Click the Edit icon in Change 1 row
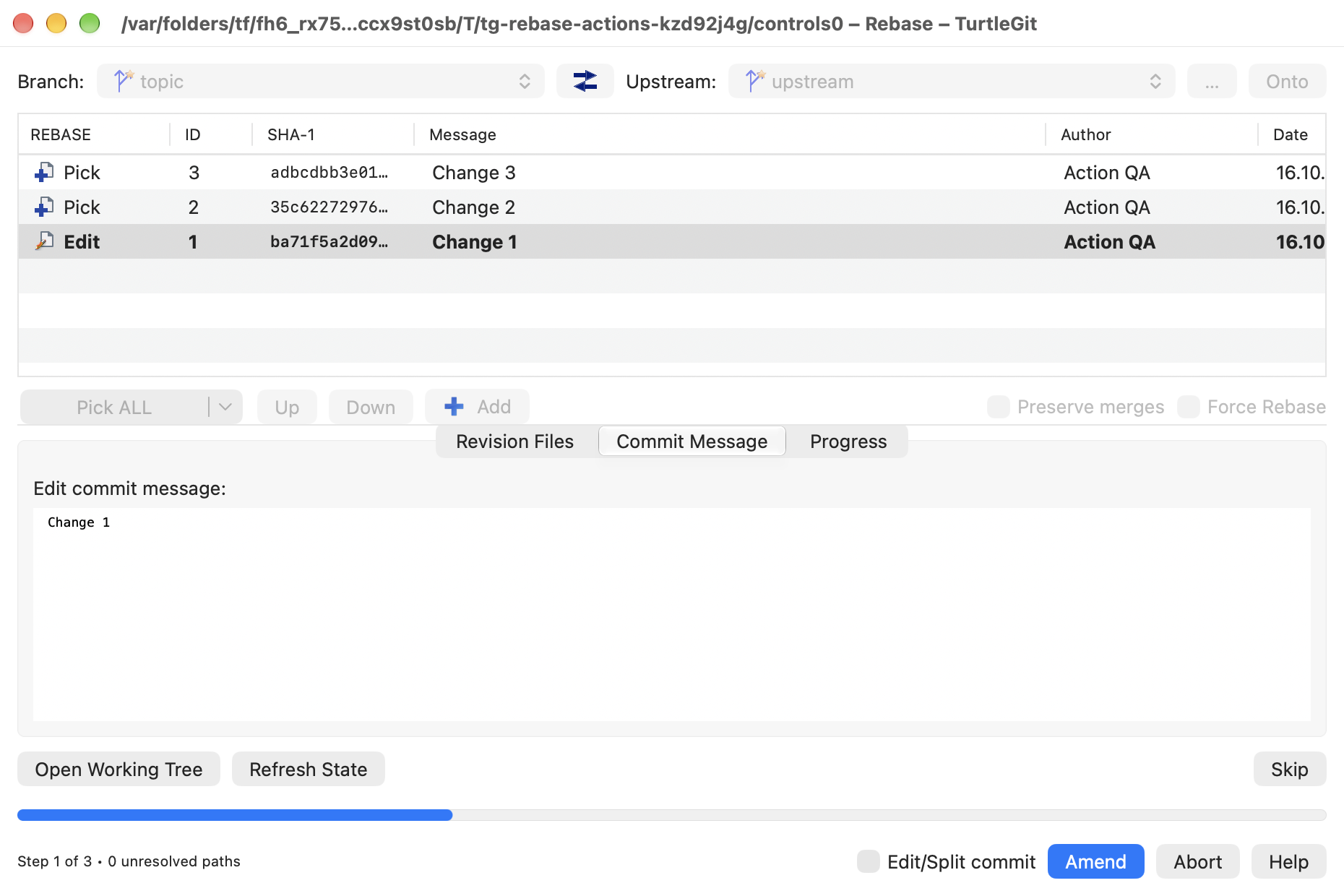 tap(44, 241)
